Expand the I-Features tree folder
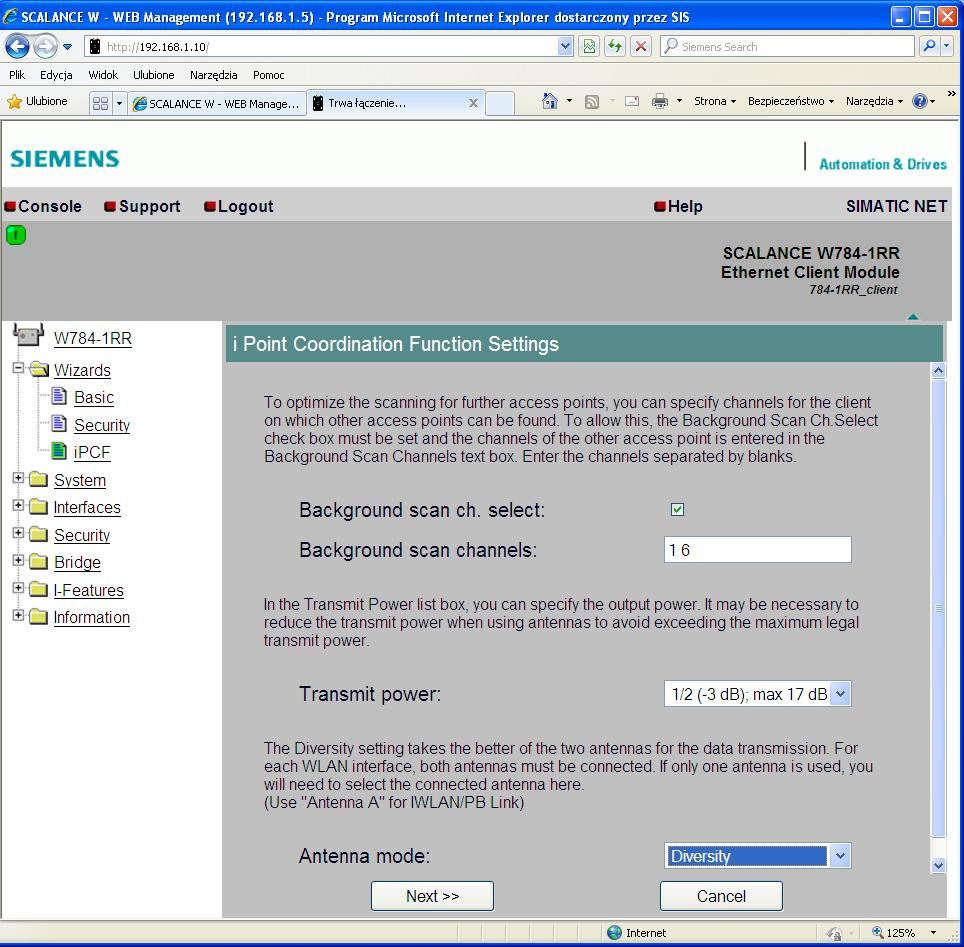 (x=18, y=588)
